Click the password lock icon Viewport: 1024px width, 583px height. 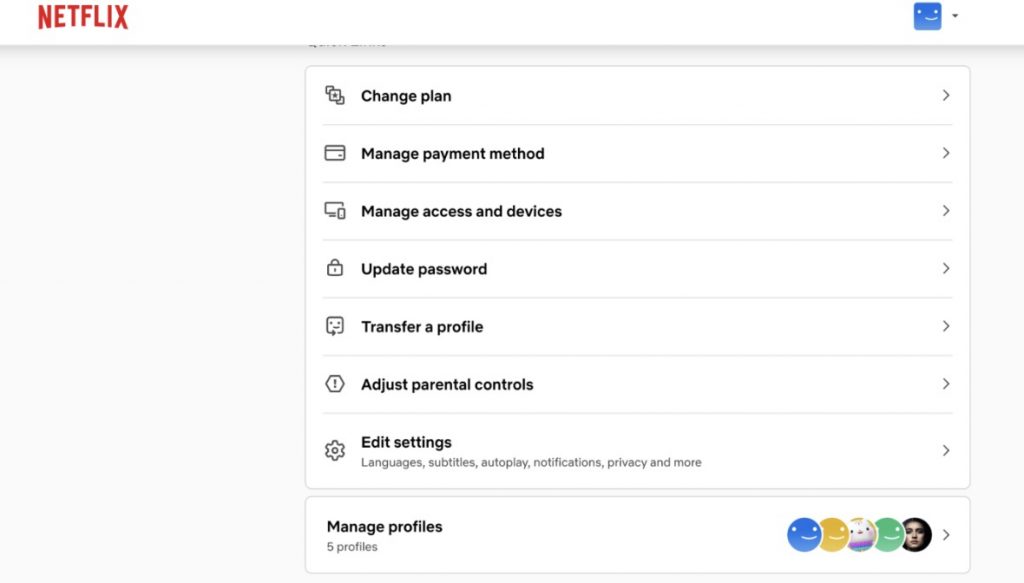click(335, 268)
